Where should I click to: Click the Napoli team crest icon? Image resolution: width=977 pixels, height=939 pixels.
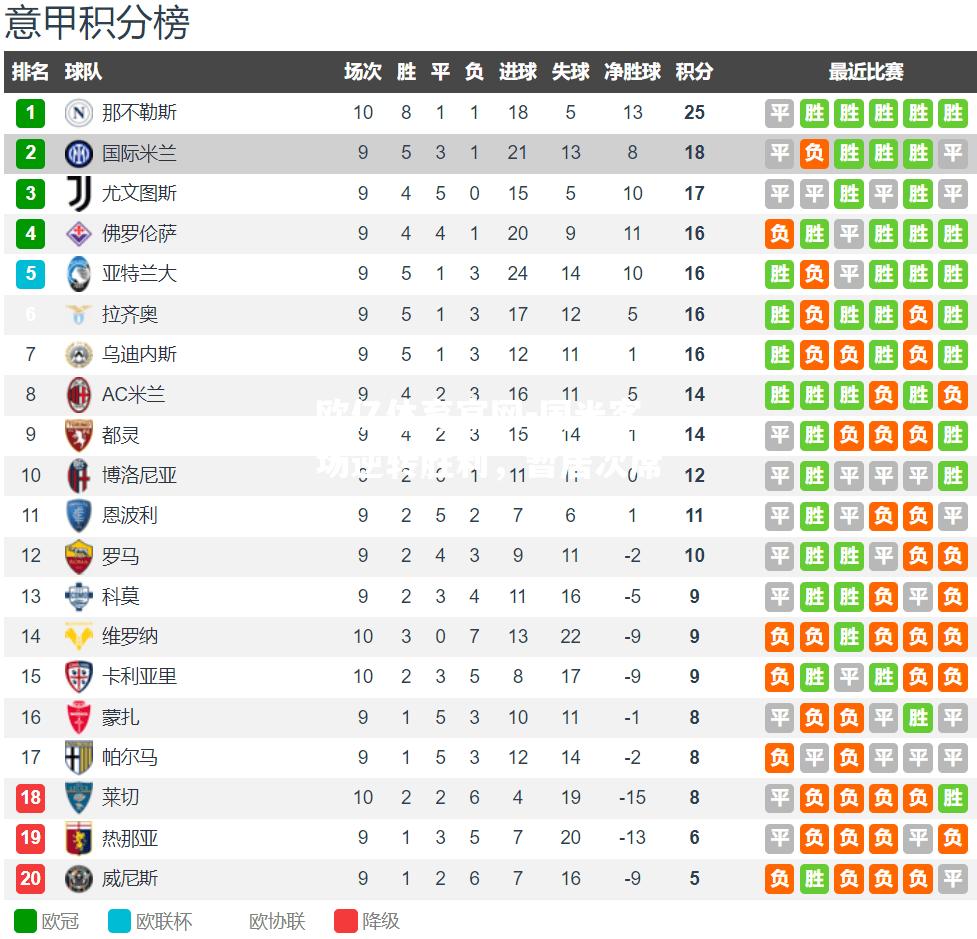point(79,113)
